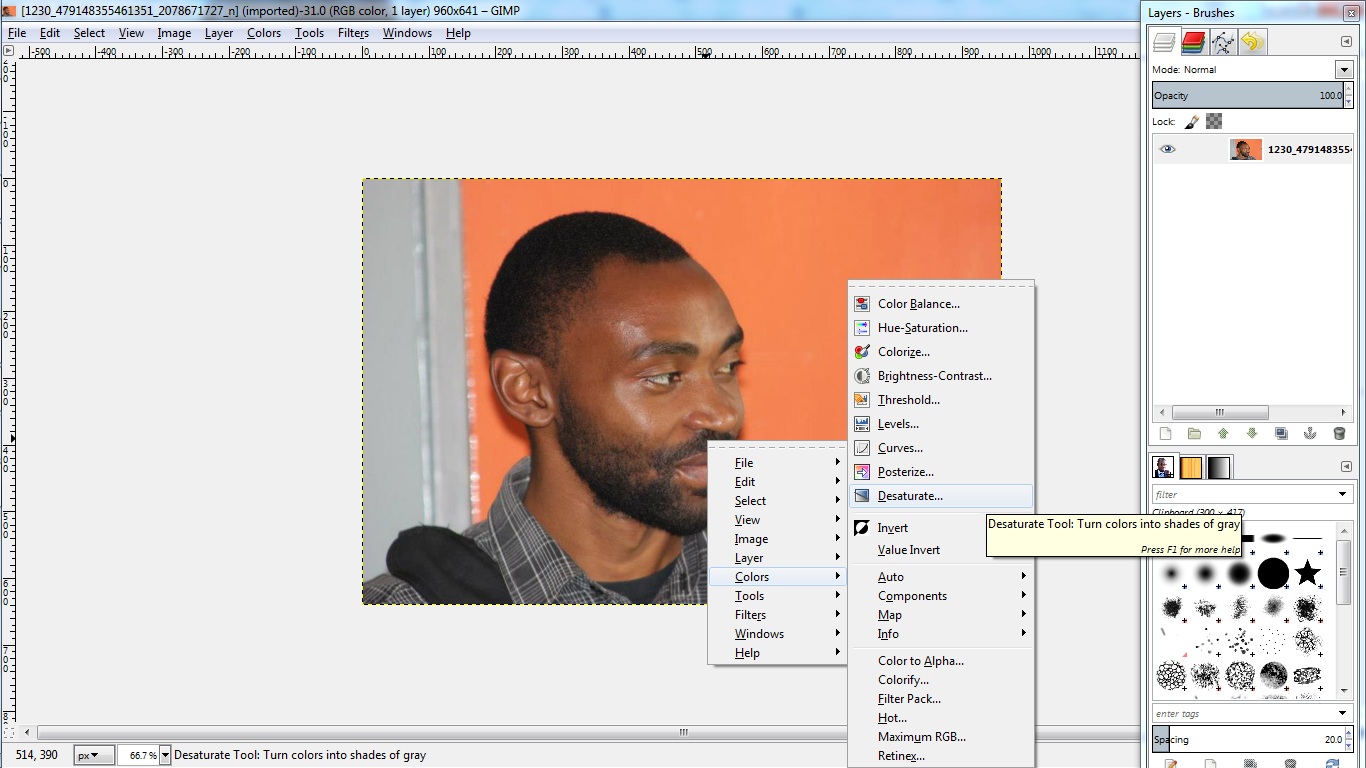Open the Layers dock tab menu arrow
The height and width of the screenshot is (768, 1366).
click(x=1346, y=42)
